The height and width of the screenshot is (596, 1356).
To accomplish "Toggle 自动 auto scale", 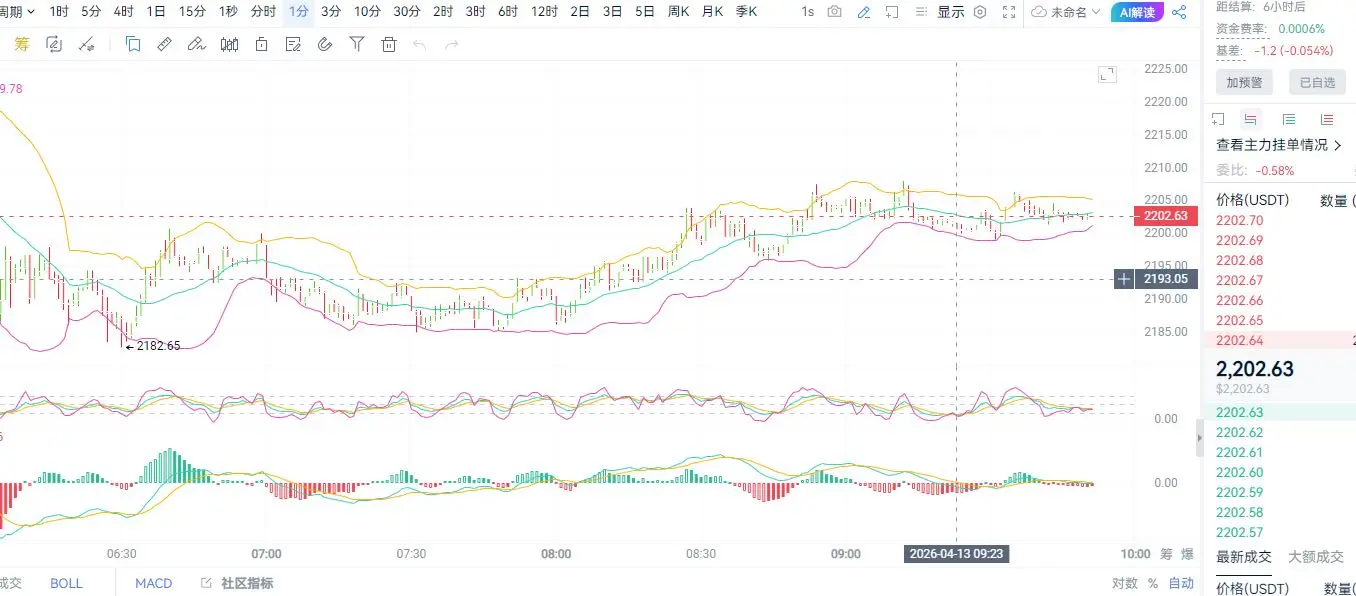I will click(1181, 583).
